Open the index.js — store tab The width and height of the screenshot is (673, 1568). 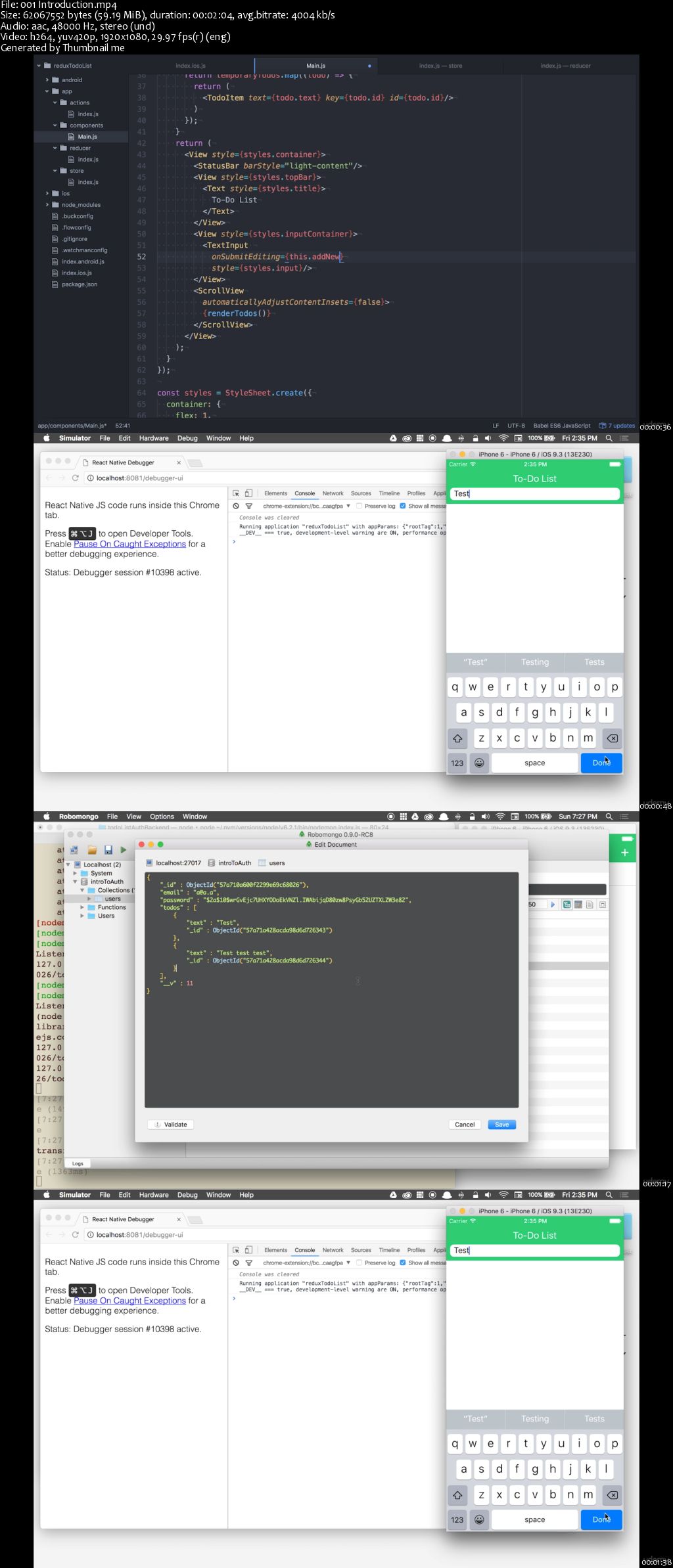tap(440, 66)
